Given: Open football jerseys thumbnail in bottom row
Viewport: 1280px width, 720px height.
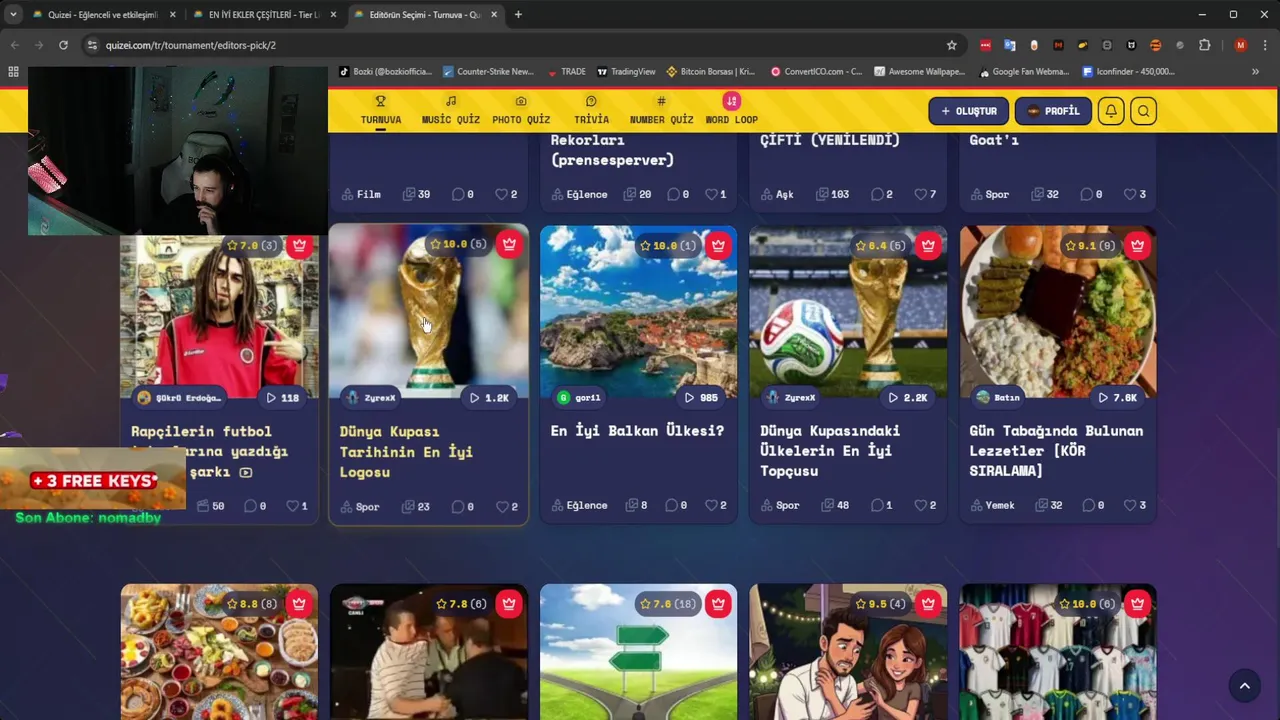Looking at the screenshot, I should pyautogui.click(x=1058, y=652).
